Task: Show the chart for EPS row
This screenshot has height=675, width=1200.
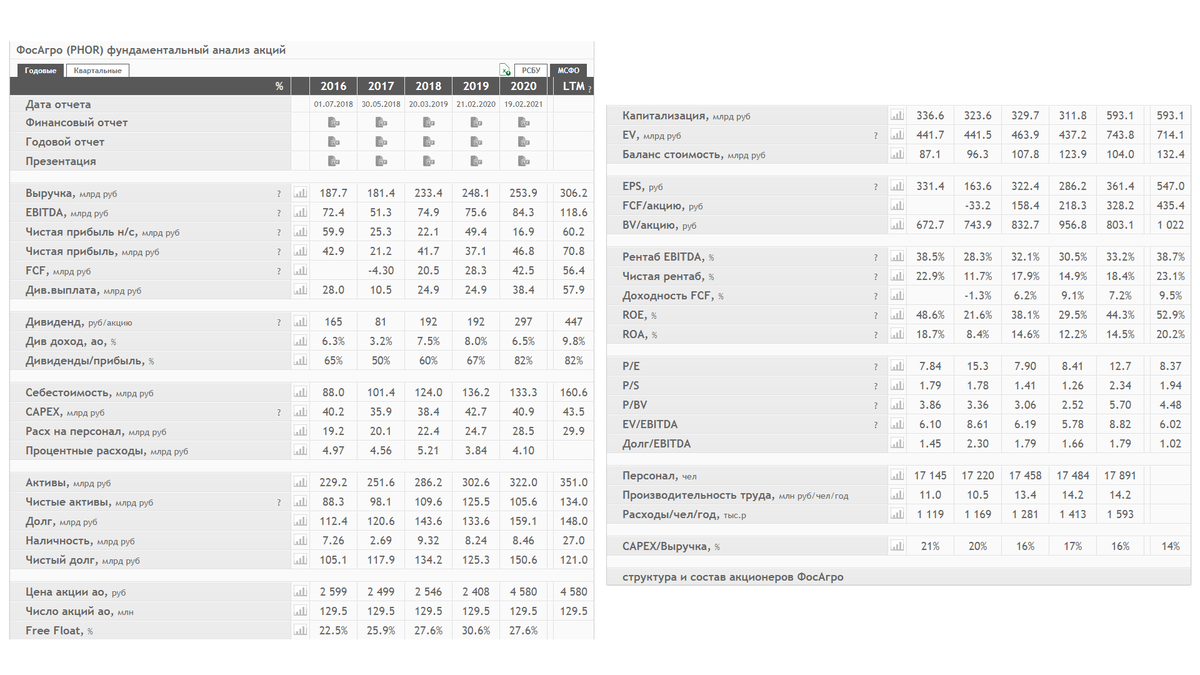Action: pyautogui.click(x=897, y=186)
